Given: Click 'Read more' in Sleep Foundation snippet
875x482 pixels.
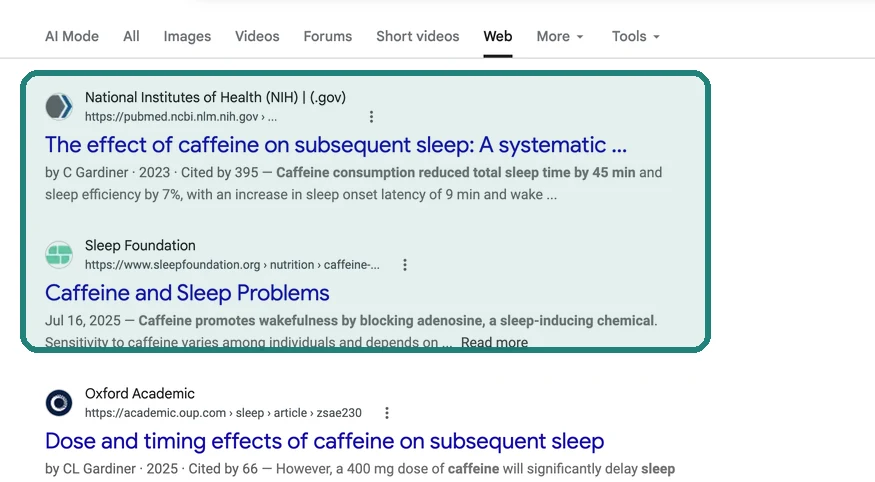Looking at the screenshot, I should [494, 342].
